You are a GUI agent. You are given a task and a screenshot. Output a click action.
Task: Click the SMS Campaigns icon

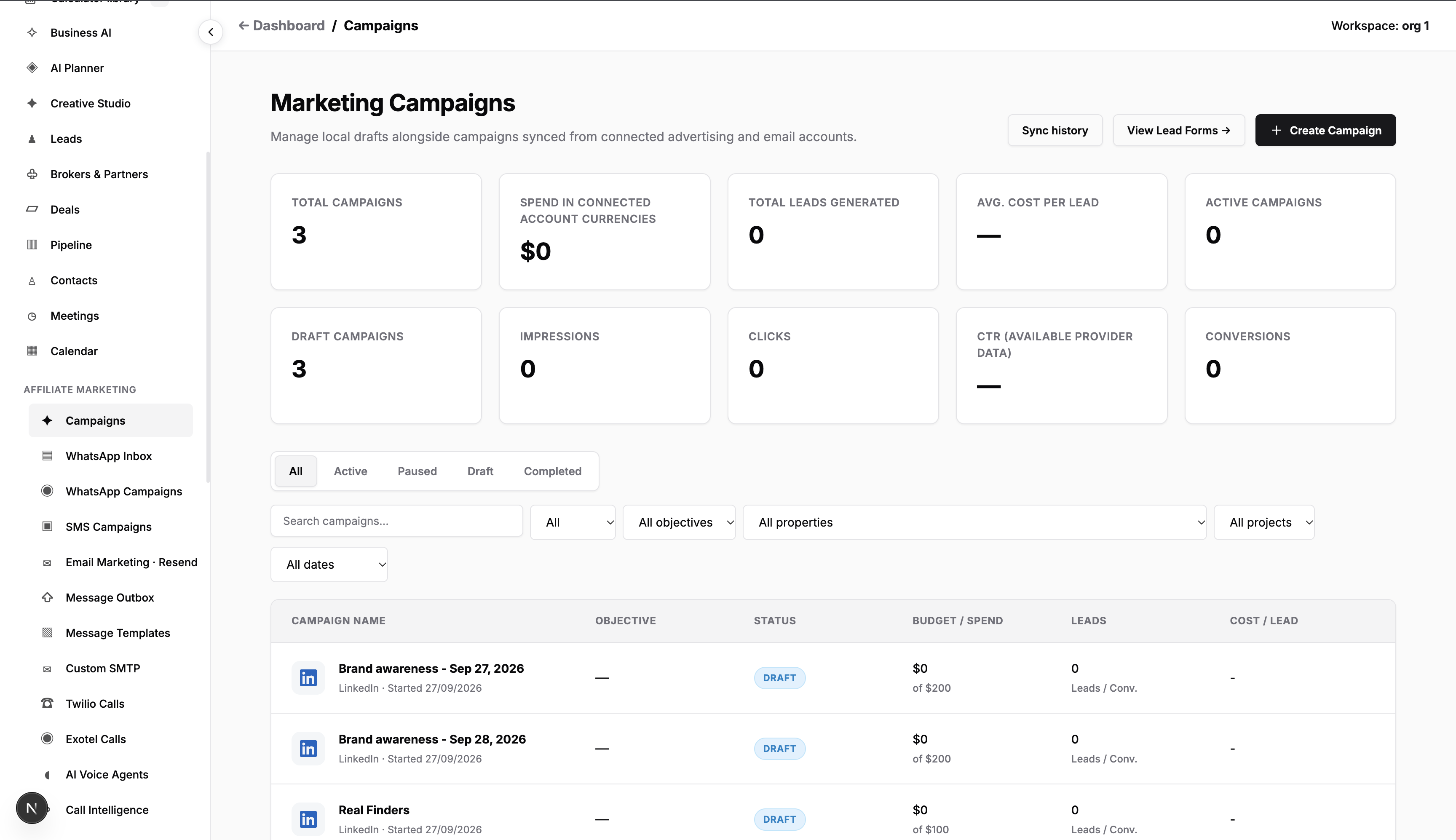47,527
